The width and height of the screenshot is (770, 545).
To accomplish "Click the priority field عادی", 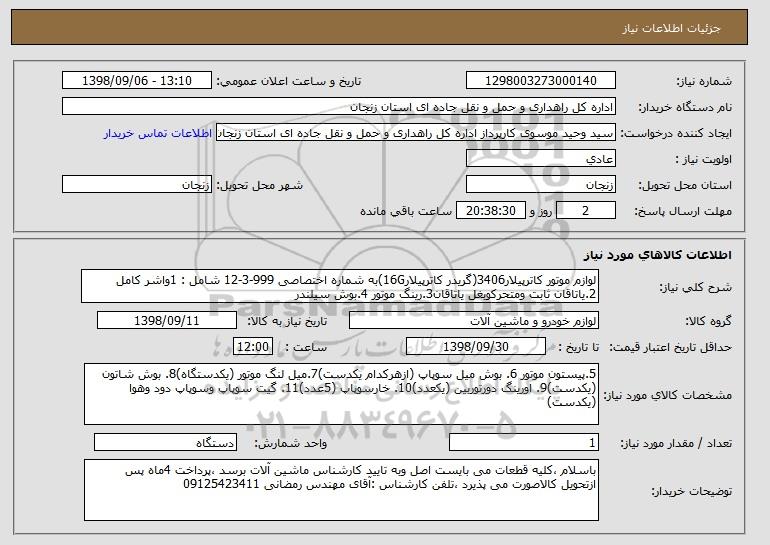I will [x=541, y=159].
